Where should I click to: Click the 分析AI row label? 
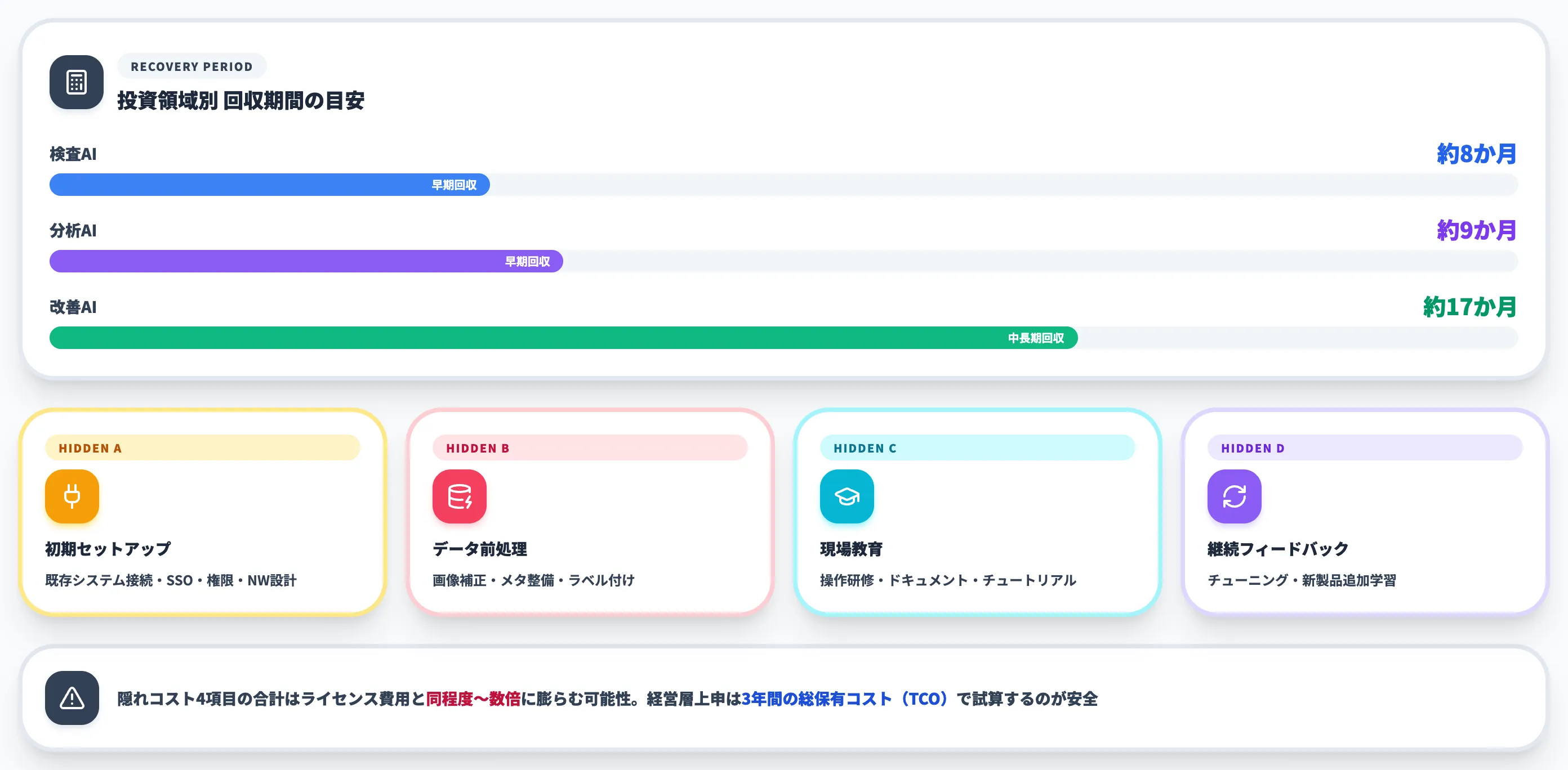tap(73, 231)
